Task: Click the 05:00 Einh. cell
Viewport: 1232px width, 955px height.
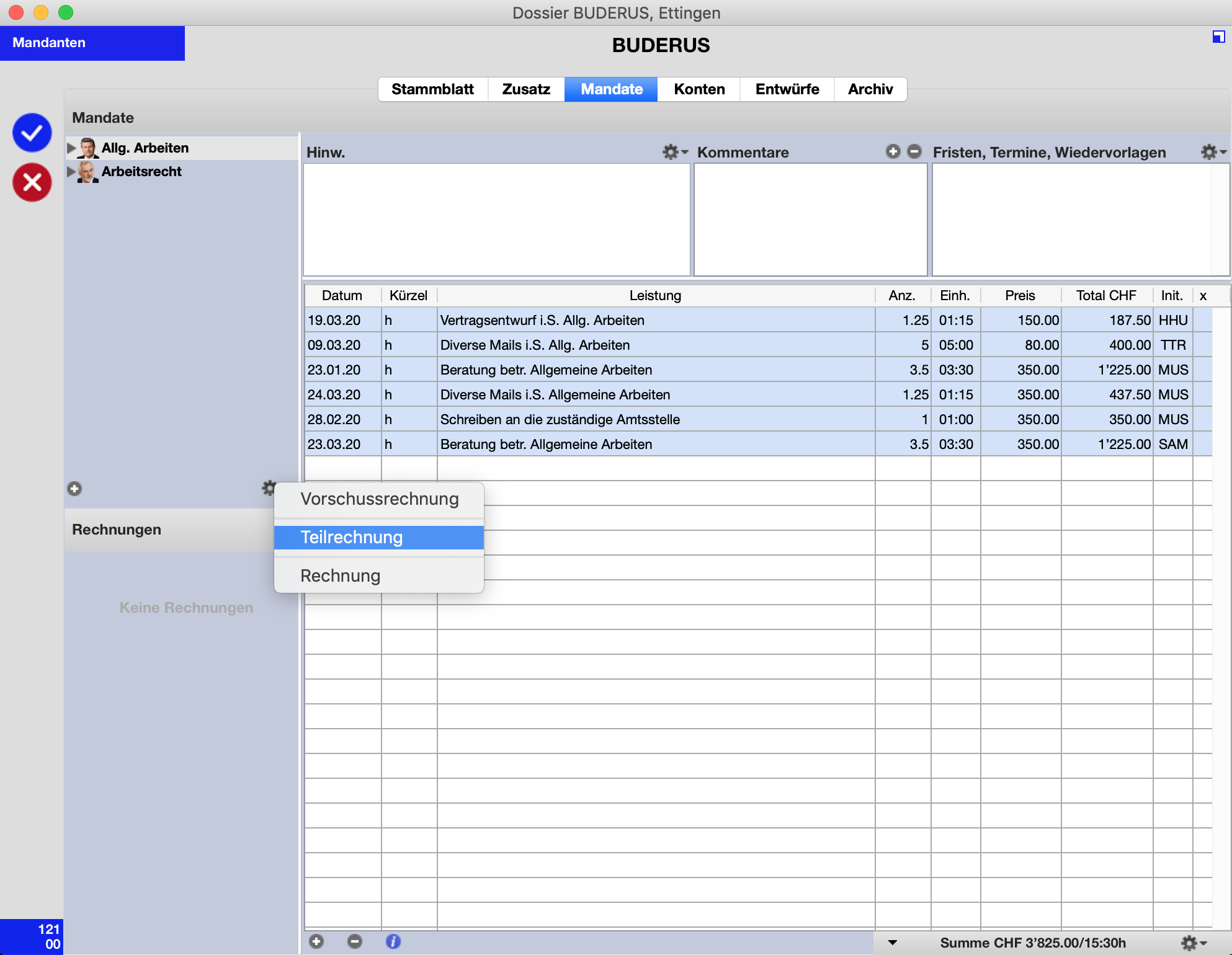Action: (956, 345)
